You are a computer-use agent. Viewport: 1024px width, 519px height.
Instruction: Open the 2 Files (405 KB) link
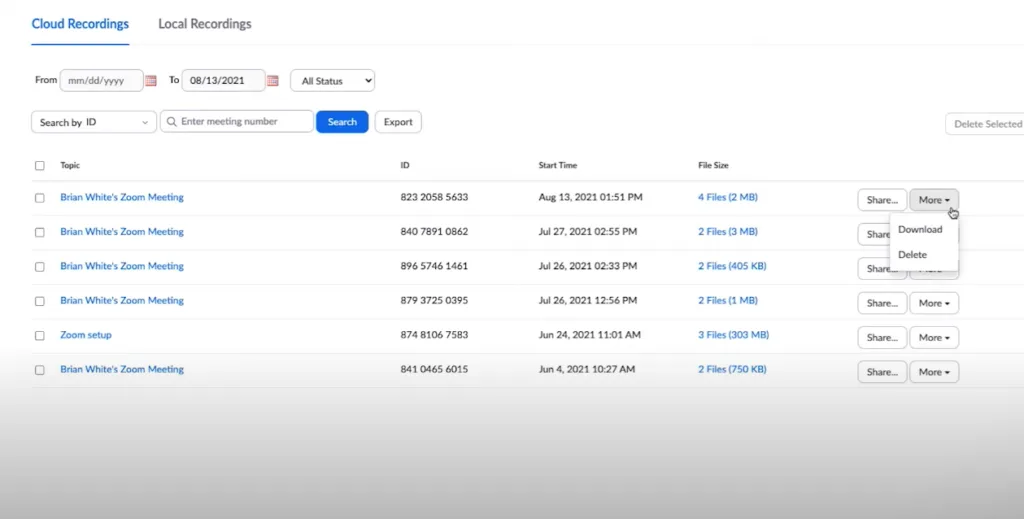(x=732, y=266)
